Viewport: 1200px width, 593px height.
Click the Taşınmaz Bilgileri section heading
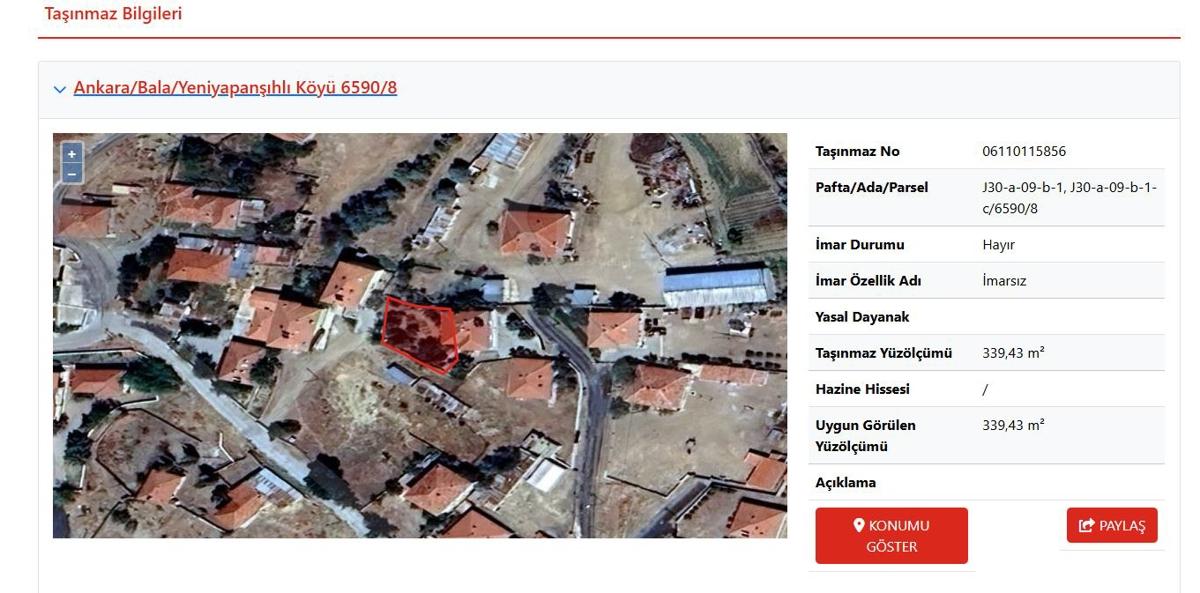(x=113, y=14)
